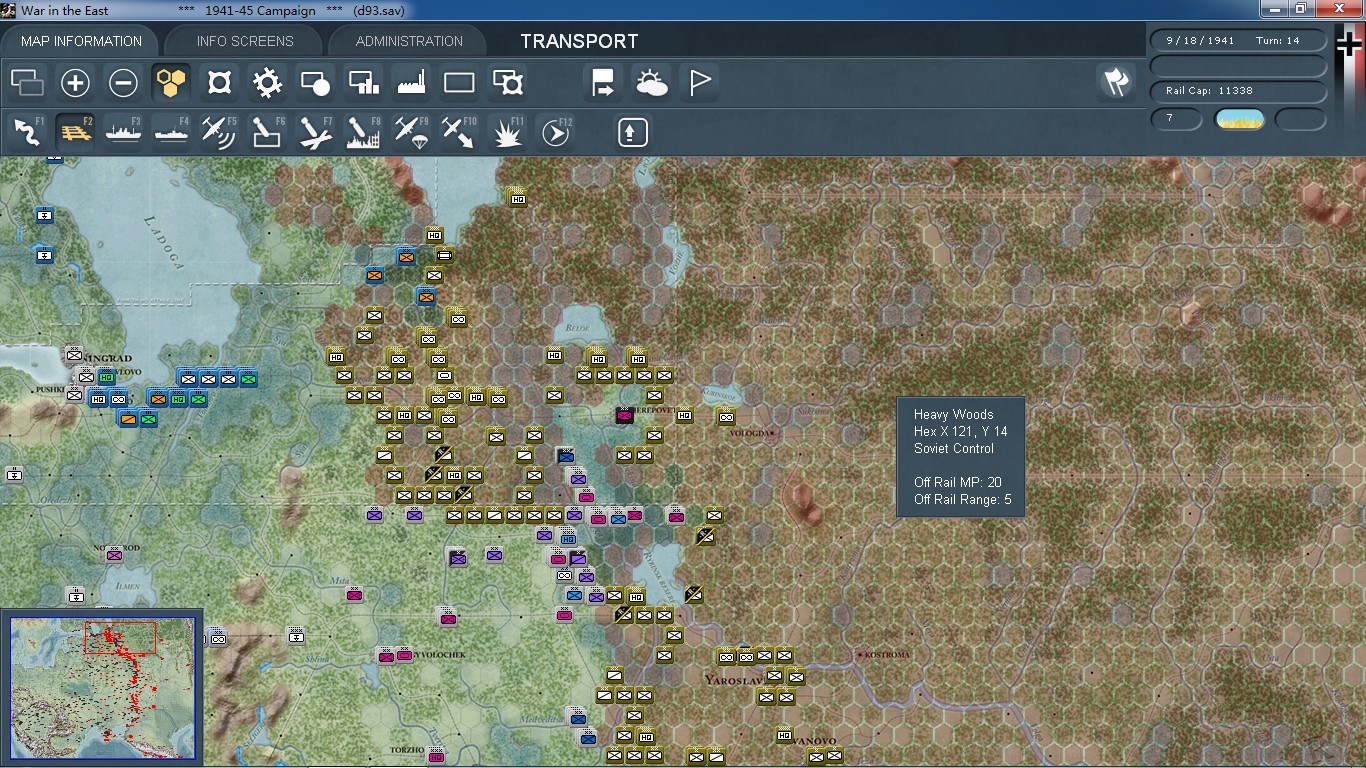Click the "Off Rail Range: 5" text

pyautogui.click(x=963, y=499)
